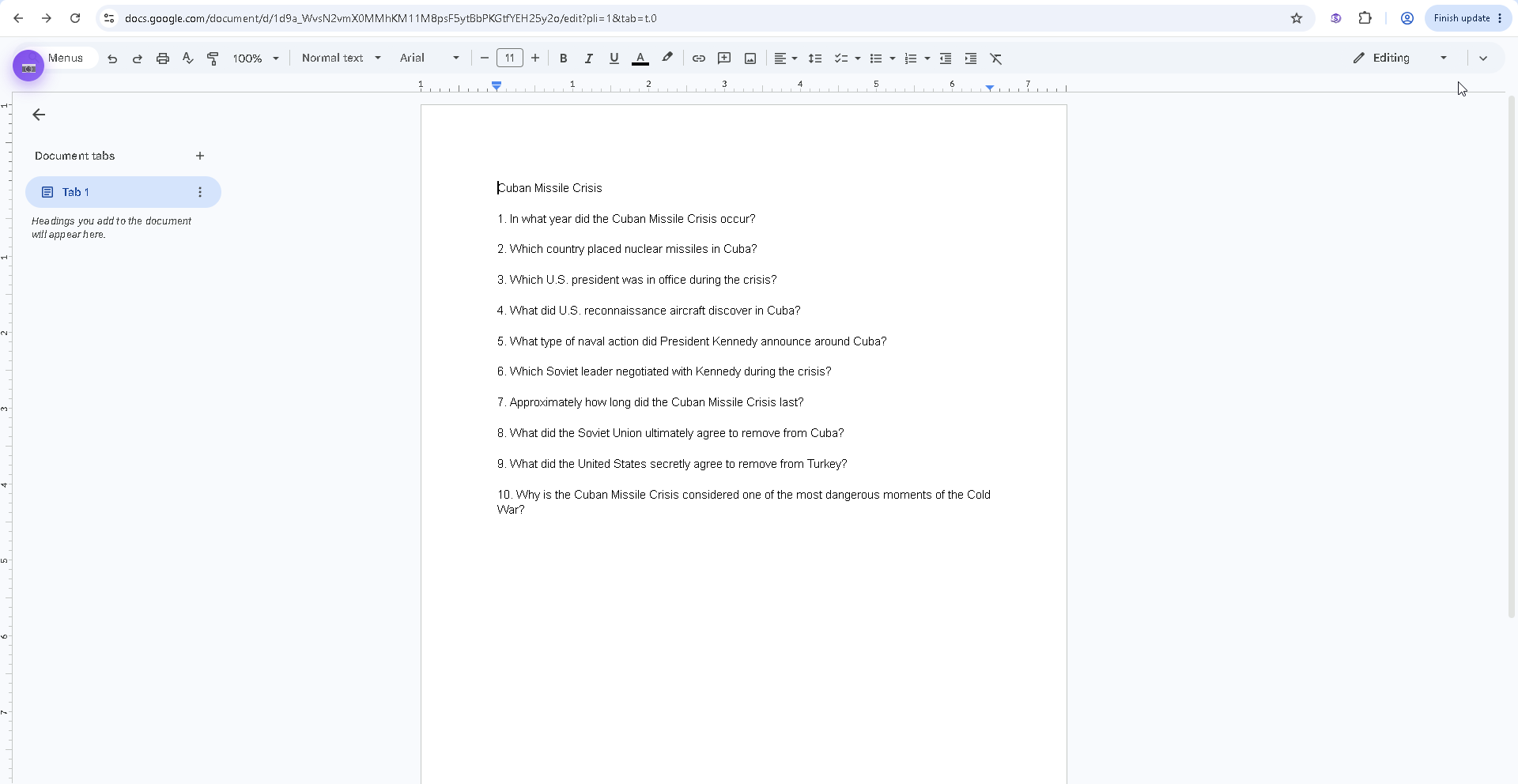Toggle bold formatting

564,58
